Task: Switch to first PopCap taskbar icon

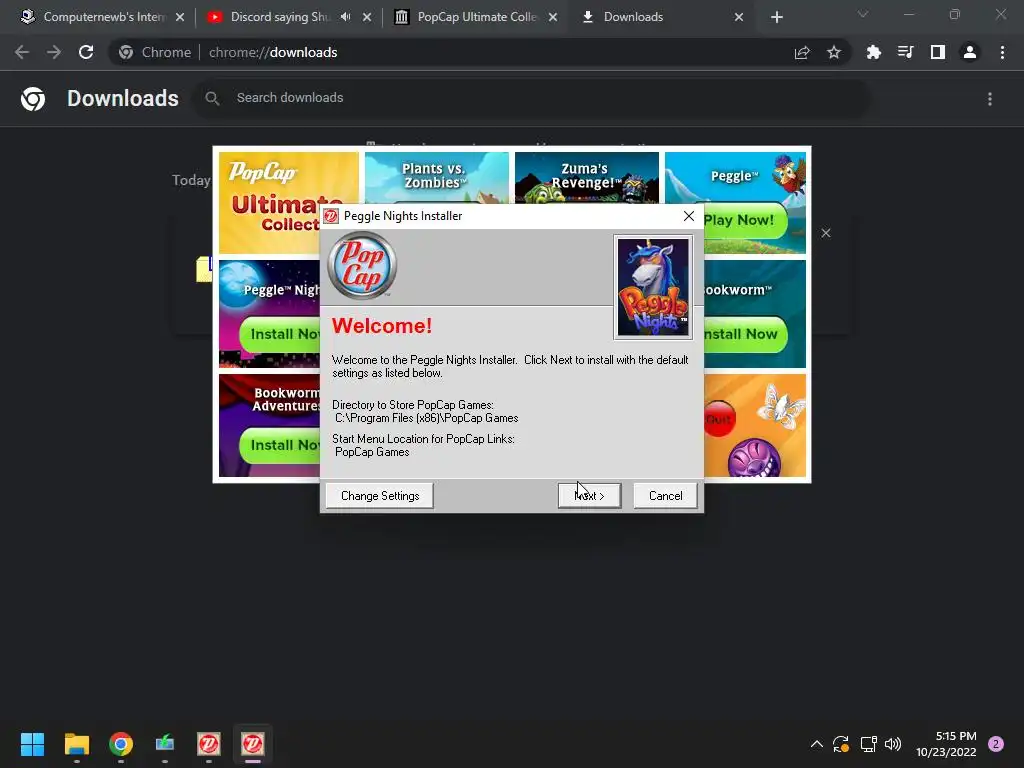Action: (209, 743)
